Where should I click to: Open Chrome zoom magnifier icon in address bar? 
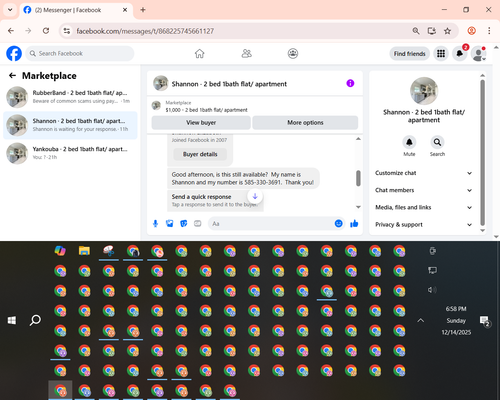click(x=416, y=31)
